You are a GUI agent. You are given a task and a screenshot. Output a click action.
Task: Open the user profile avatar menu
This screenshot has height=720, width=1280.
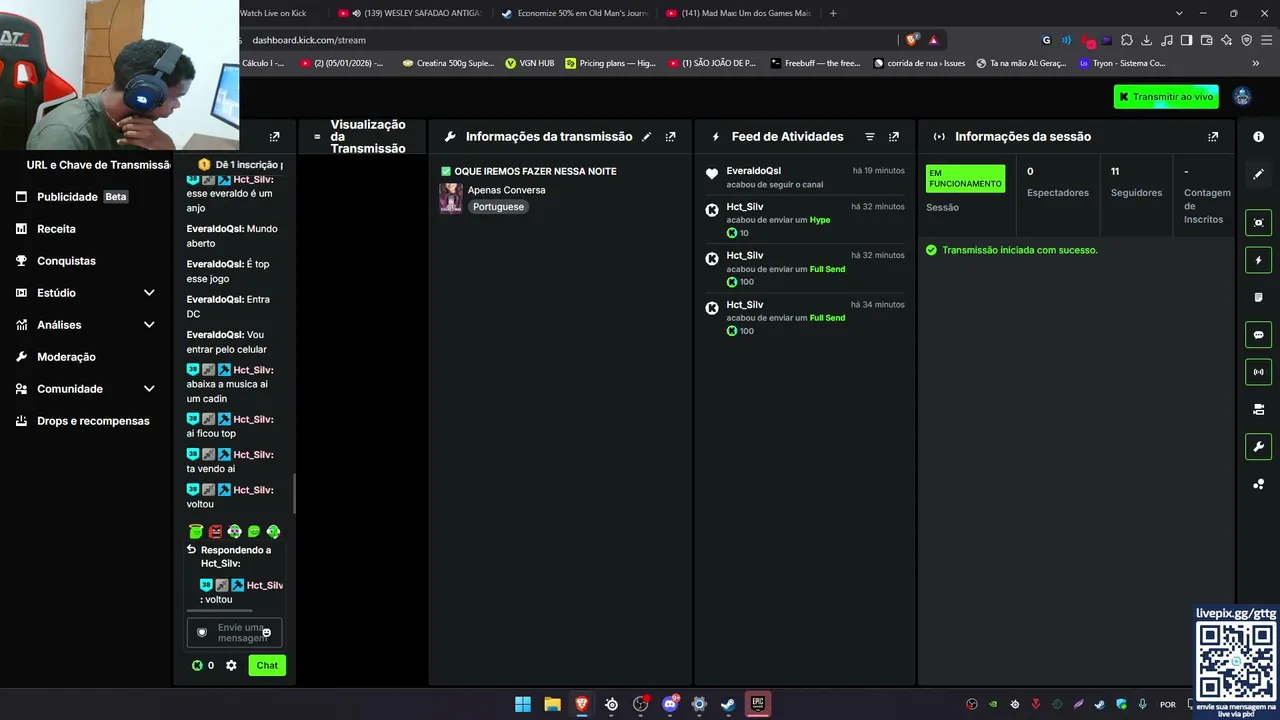coord(1242,96)
